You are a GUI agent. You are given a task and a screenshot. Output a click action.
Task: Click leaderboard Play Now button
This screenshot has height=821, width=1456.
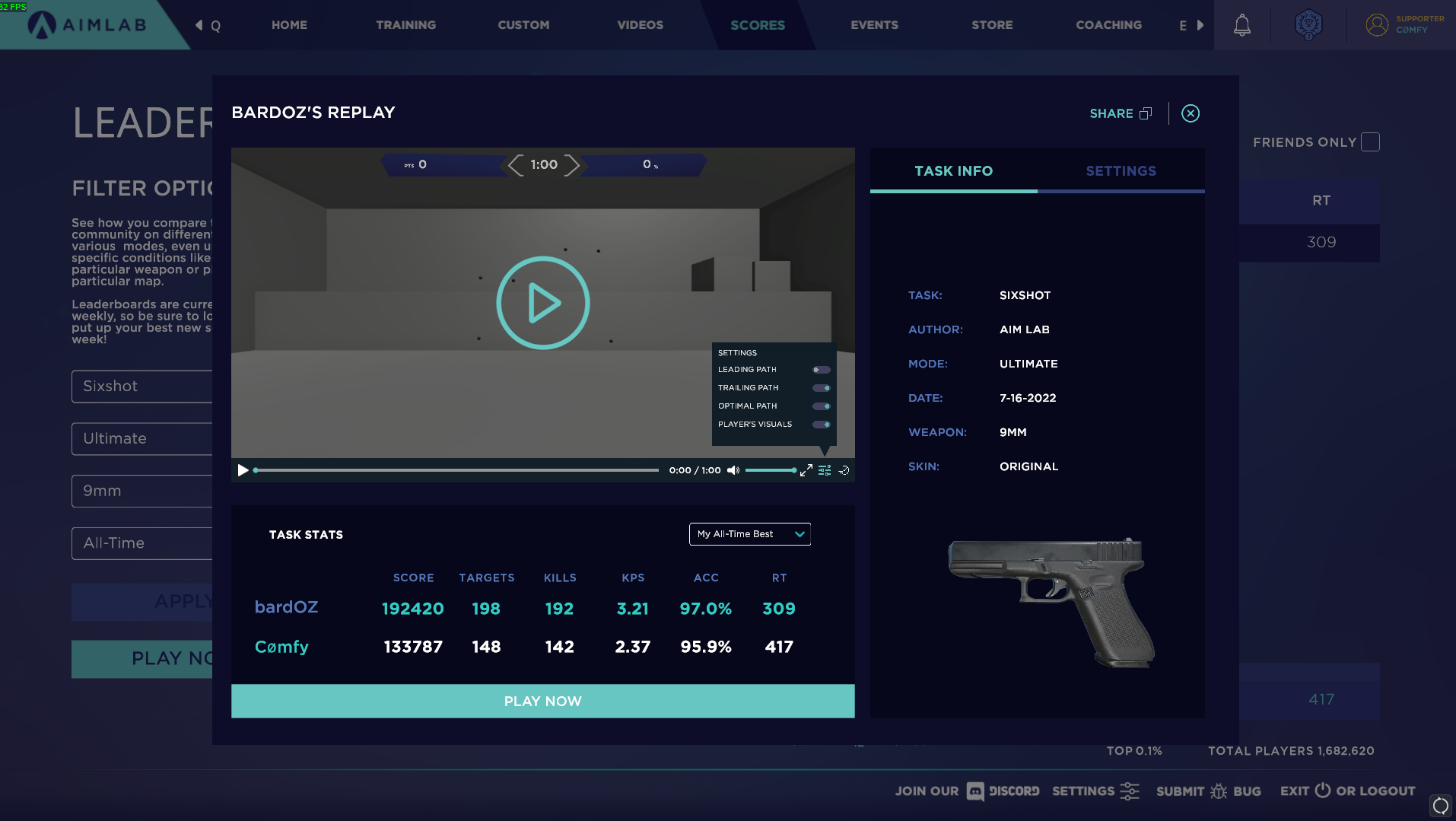[x=142, y=659]
